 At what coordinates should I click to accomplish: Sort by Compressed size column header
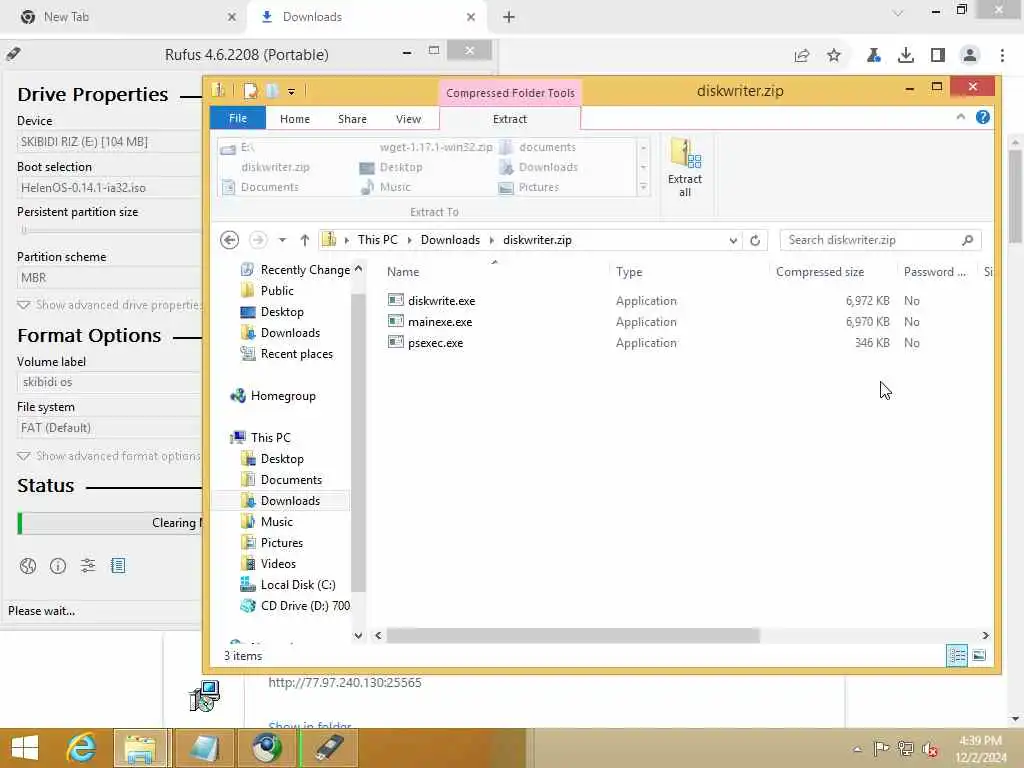coord(820,272)
